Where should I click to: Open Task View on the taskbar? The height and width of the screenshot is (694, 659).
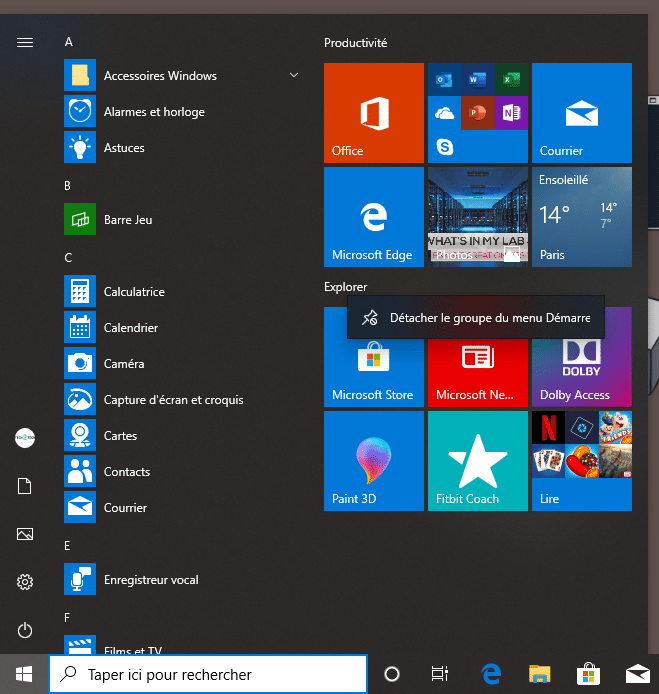click(438, 674)
